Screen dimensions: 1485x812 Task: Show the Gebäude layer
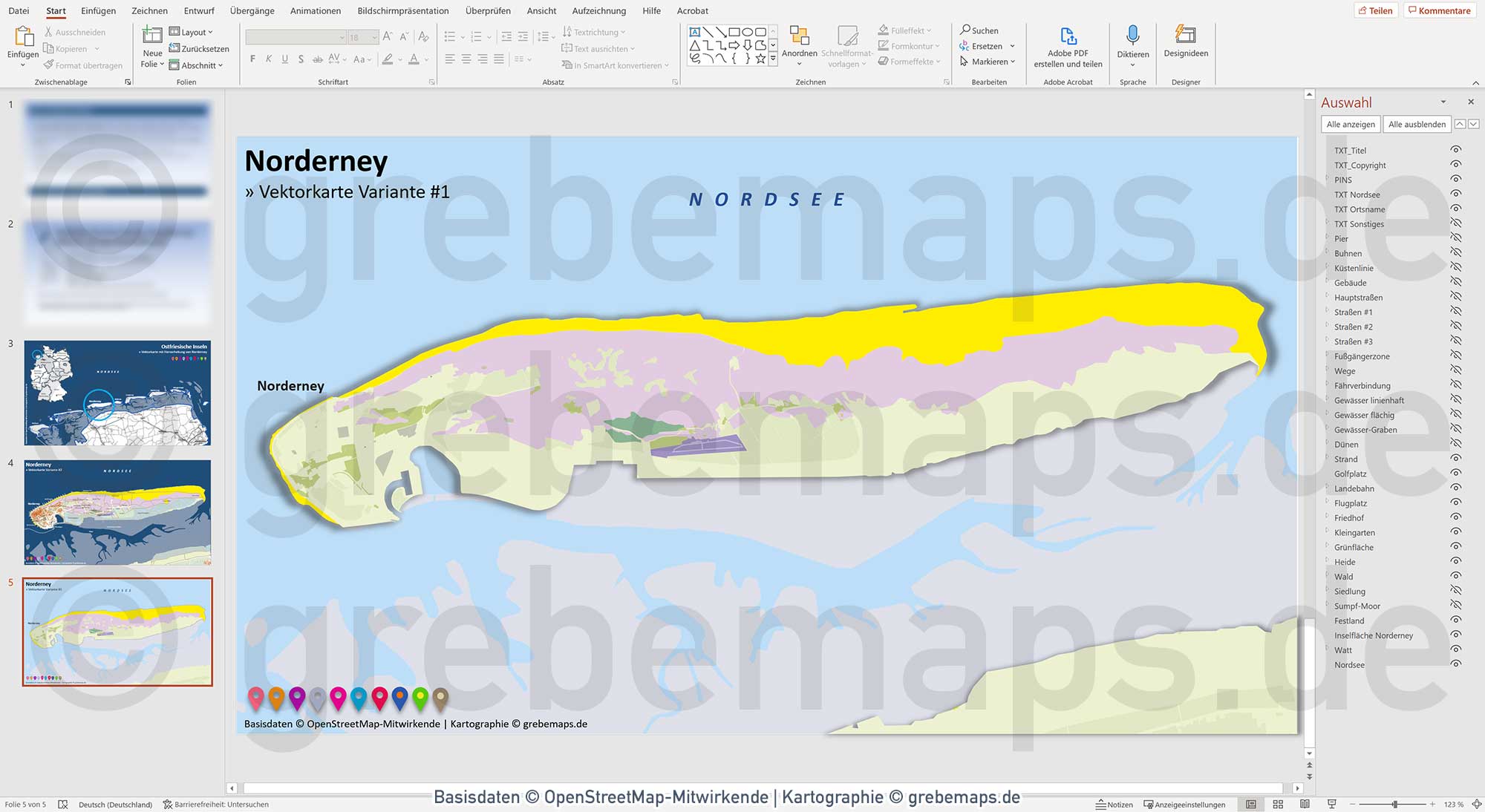(1456, 283)
